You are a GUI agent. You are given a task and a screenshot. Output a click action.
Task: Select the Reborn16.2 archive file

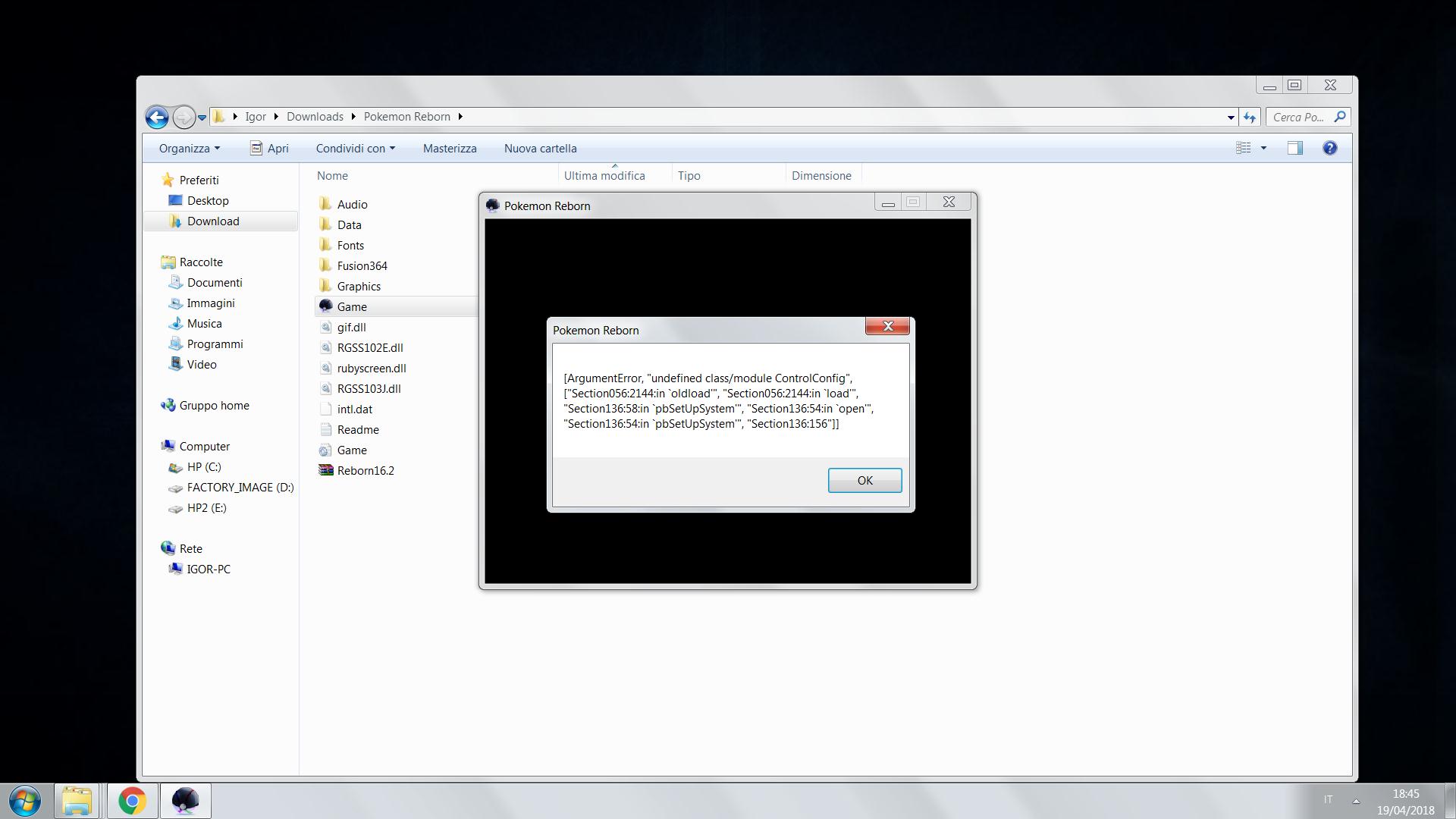(x=365, y=470)
